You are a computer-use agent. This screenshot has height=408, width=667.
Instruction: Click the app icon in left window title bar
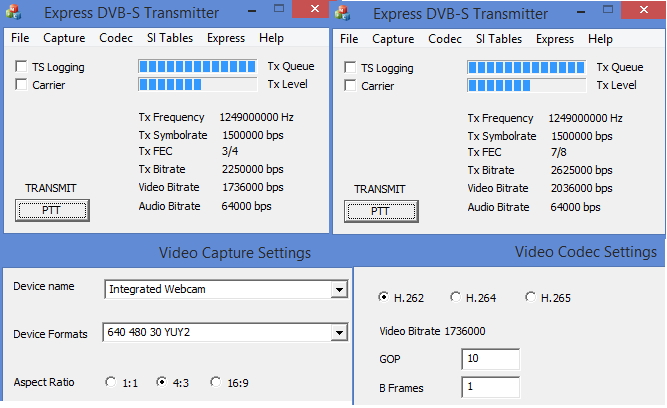(13, 12)
